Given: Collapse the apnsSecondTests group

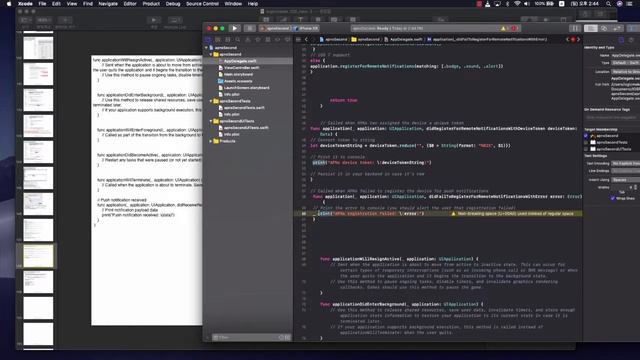Looking at the screenshot, I should (211, 101).
